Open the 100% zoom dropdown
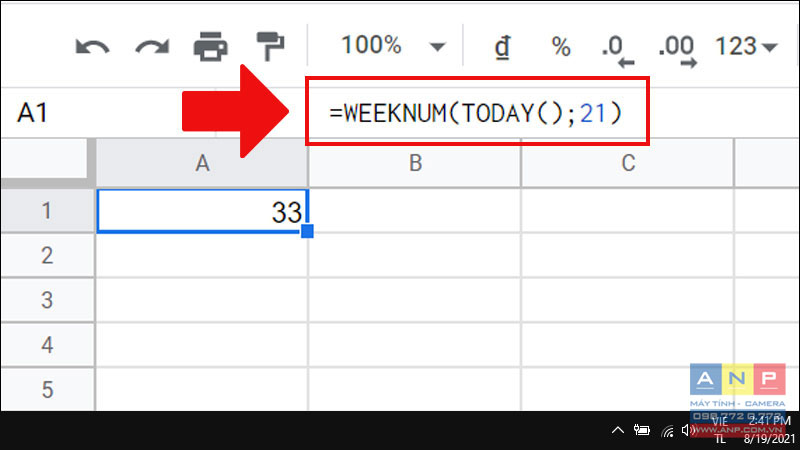Image resolution: width=800 pixels, height=450 pixels. (393, 46)
